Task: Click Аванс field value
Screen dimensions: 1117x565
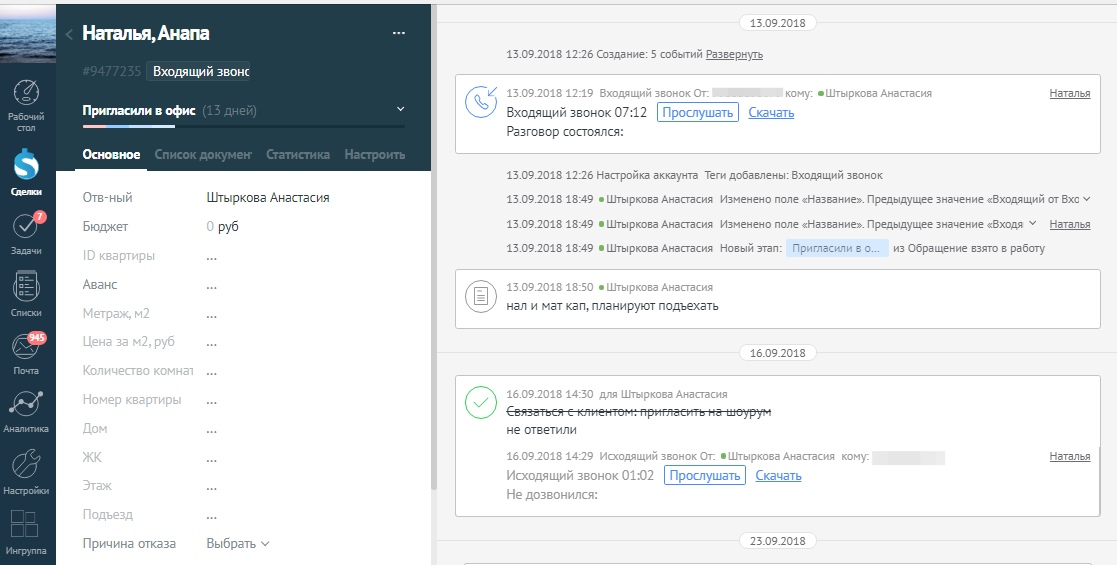Action: [212, 285]
